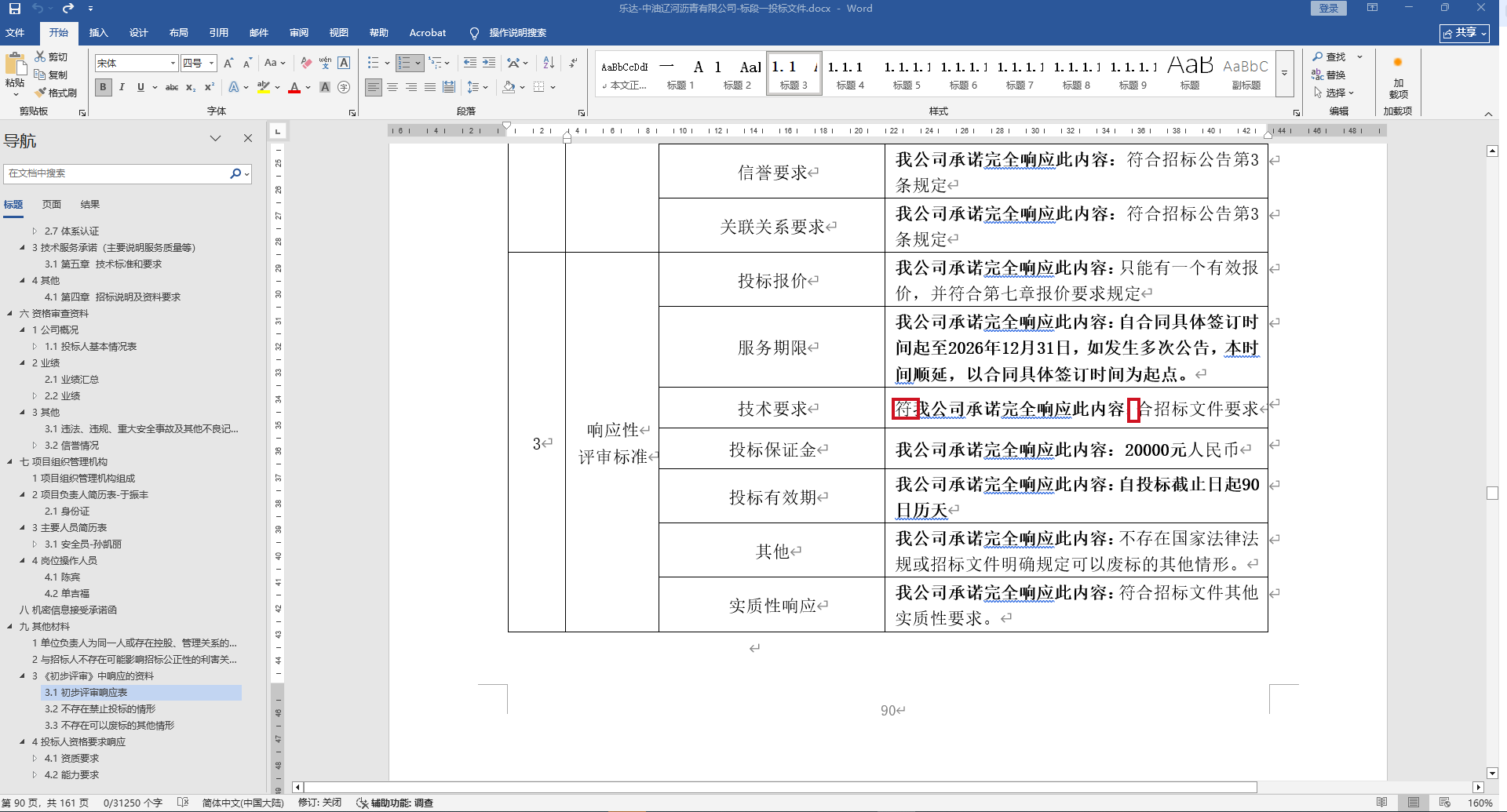Image resolution: width=1507 pixels, height=812 pixels.
Task: Toggle Bold formatting
Action: [x=103, y=87]
